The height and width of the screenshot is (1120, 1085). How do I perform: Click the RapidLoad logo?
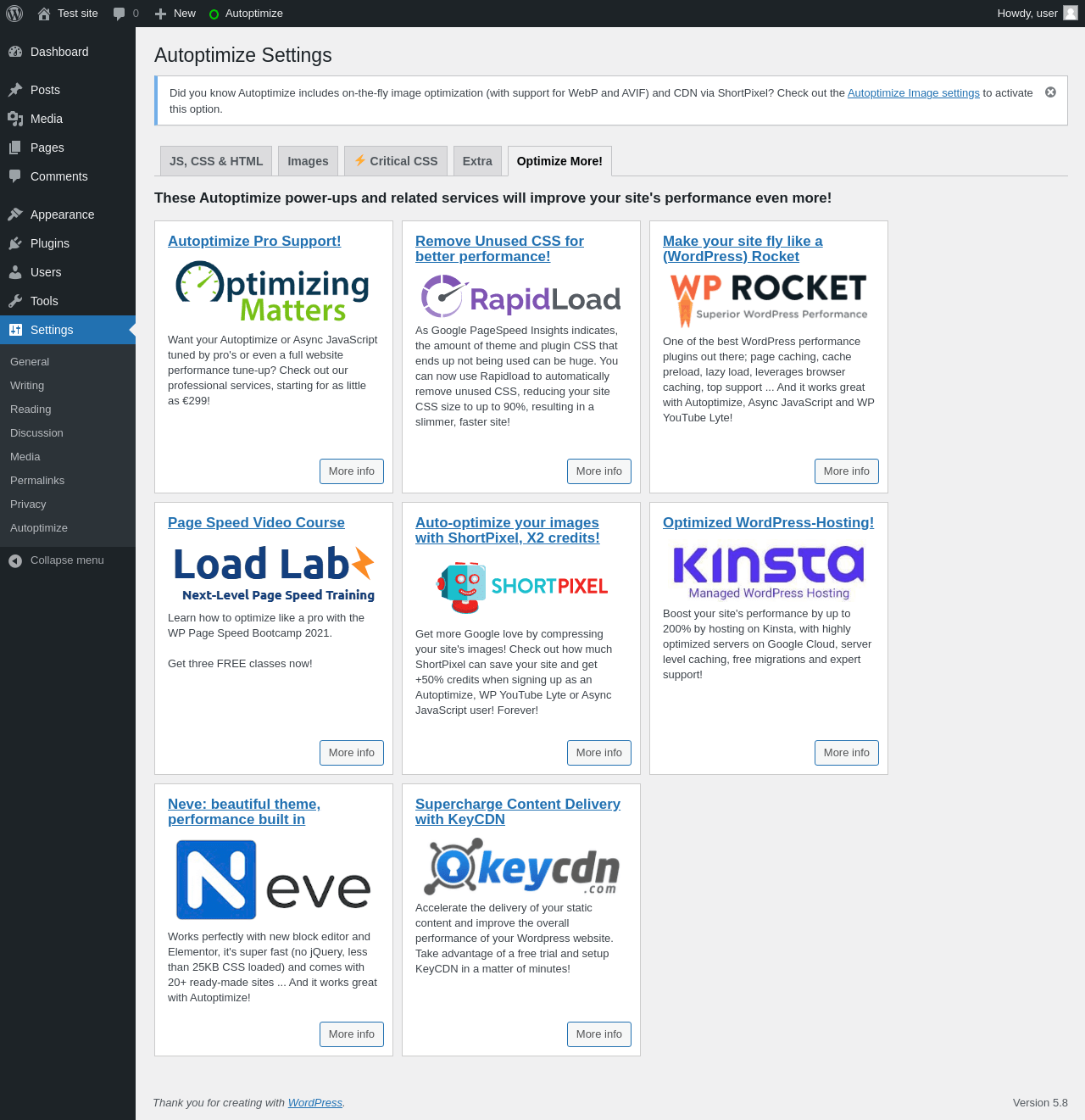(x=520, y=296)
